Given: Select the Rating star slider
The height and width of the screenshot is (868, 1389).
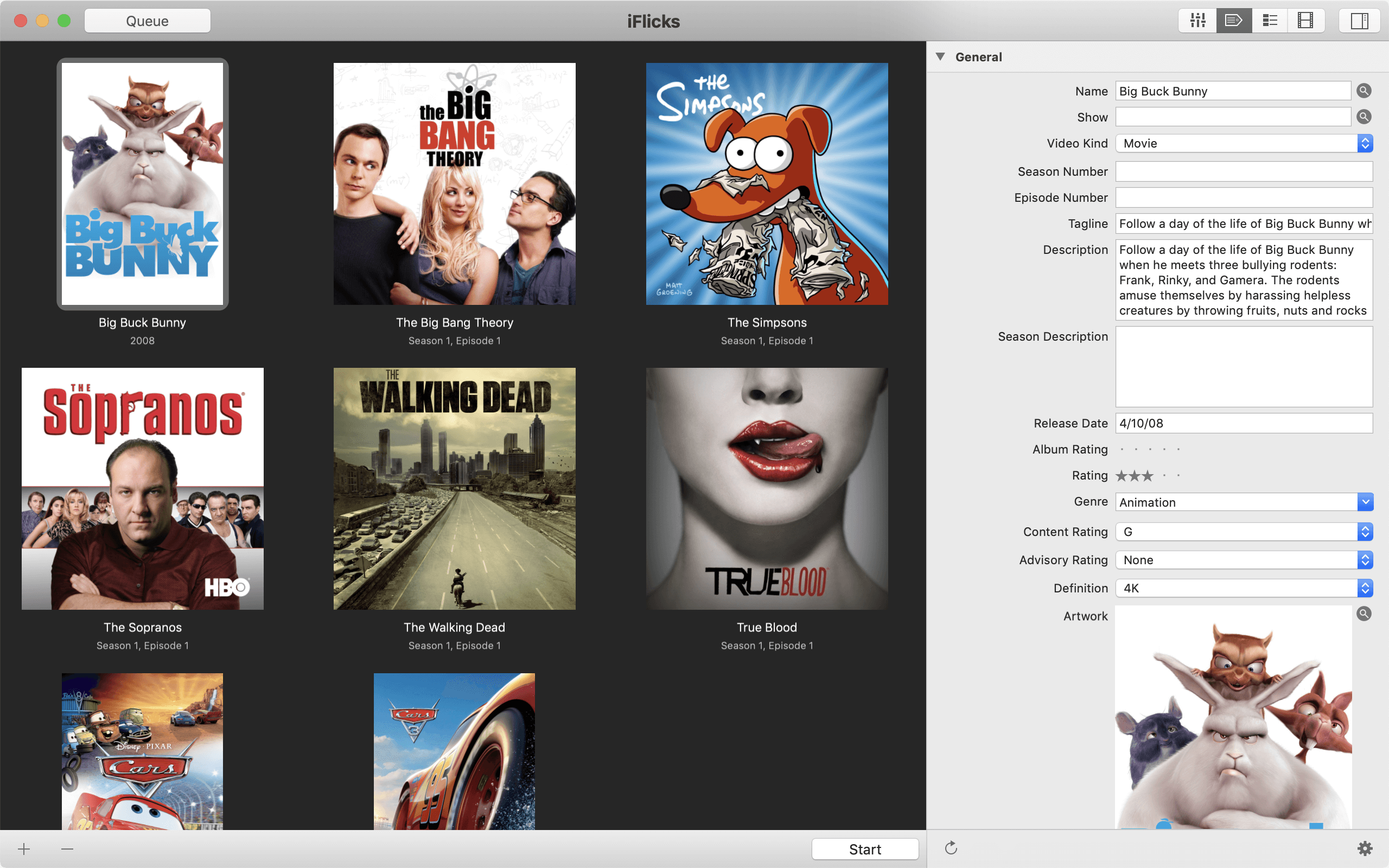Looking at the screenshot, I should [x=1148, y=475].
